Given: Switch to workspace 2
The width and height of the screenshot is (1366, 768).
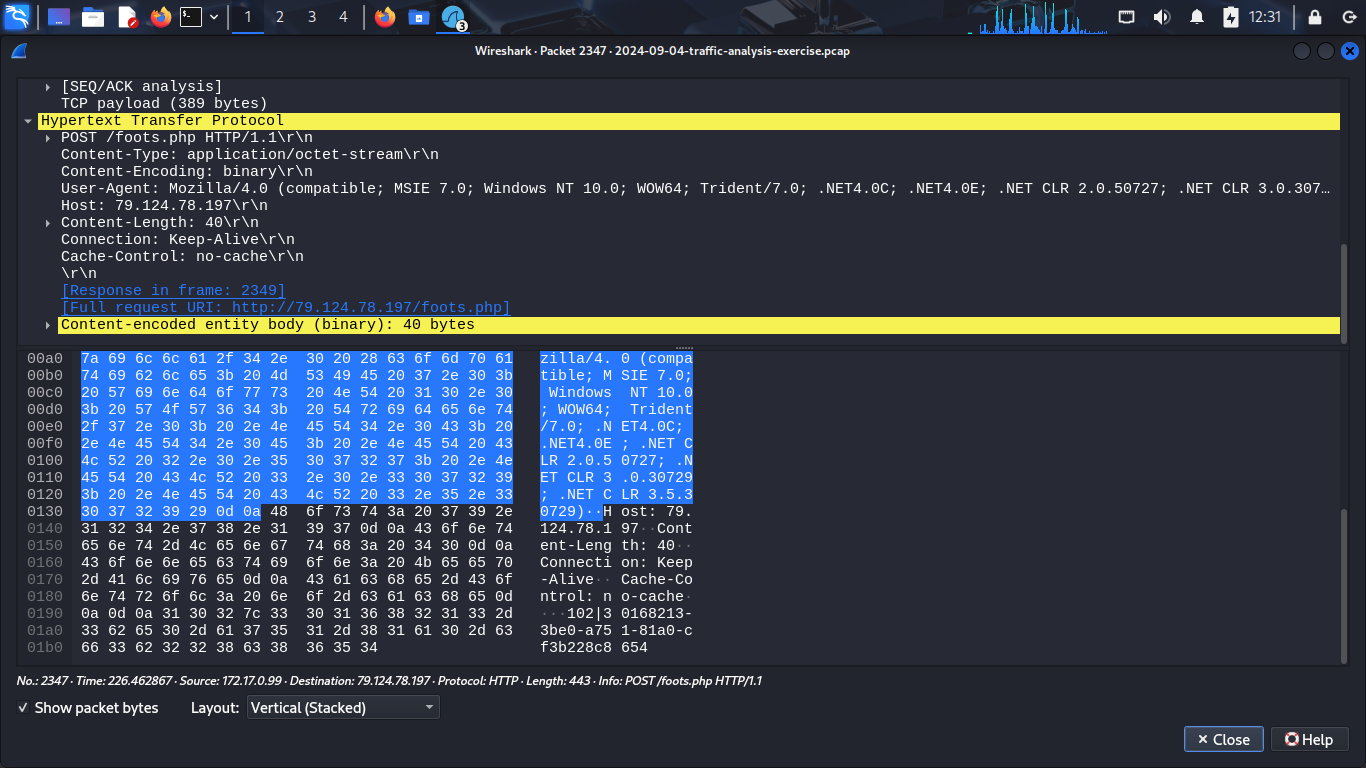Looking at the screenshot, I should coord(279,17).
